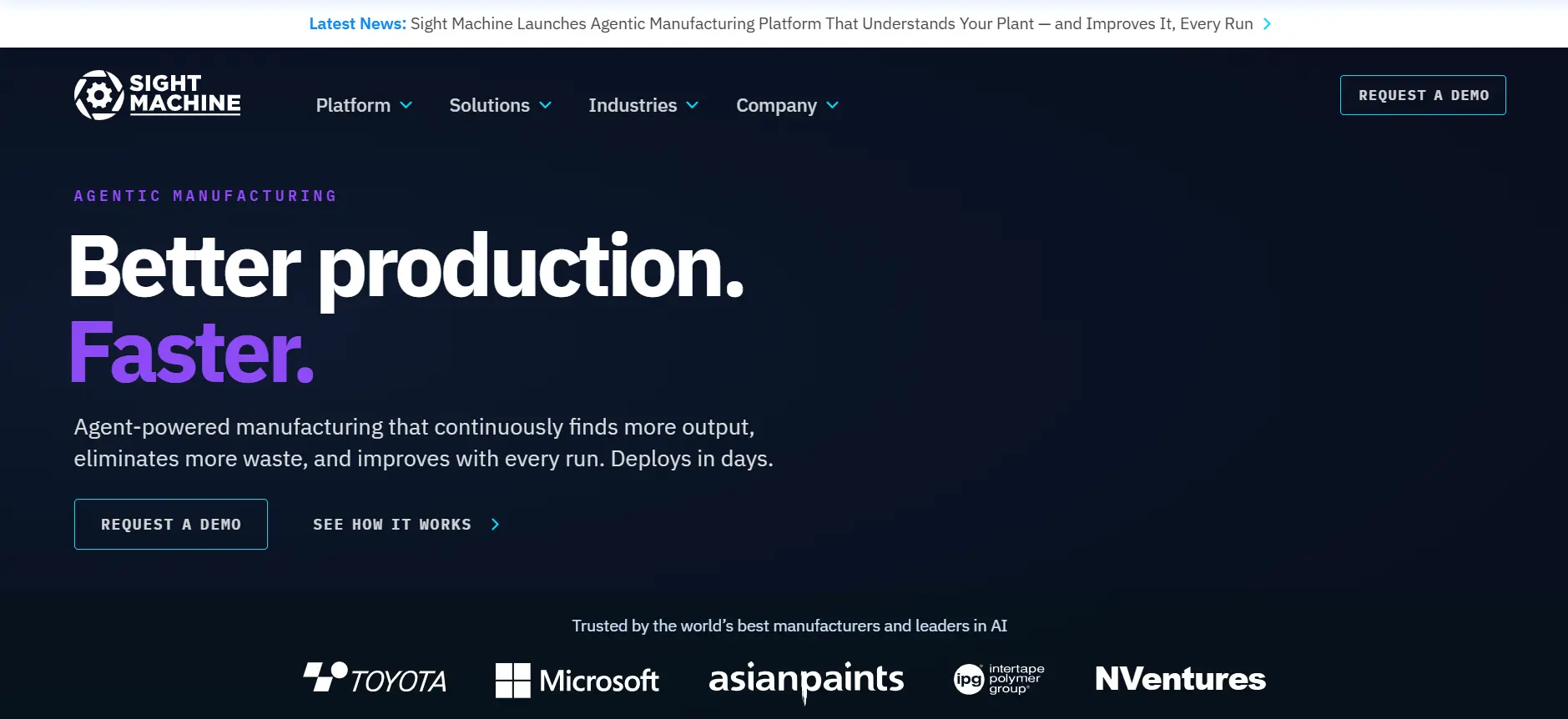Click the ipg intertape polymer group logo
Viewport: 1568px width, 719px height.
[x=999, y=679]
